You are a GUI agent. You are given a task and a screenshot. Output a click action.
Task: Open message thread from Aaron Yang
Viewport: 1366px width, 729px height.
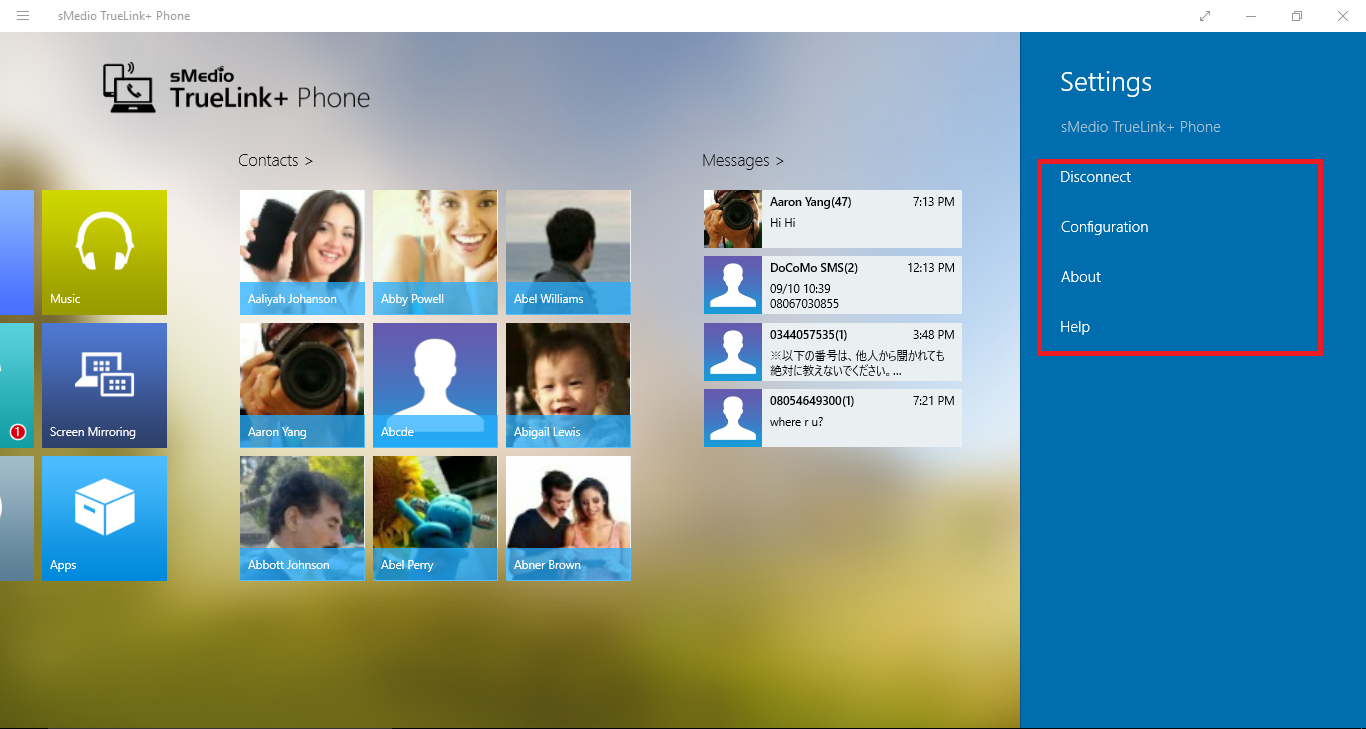pos(832,219)
